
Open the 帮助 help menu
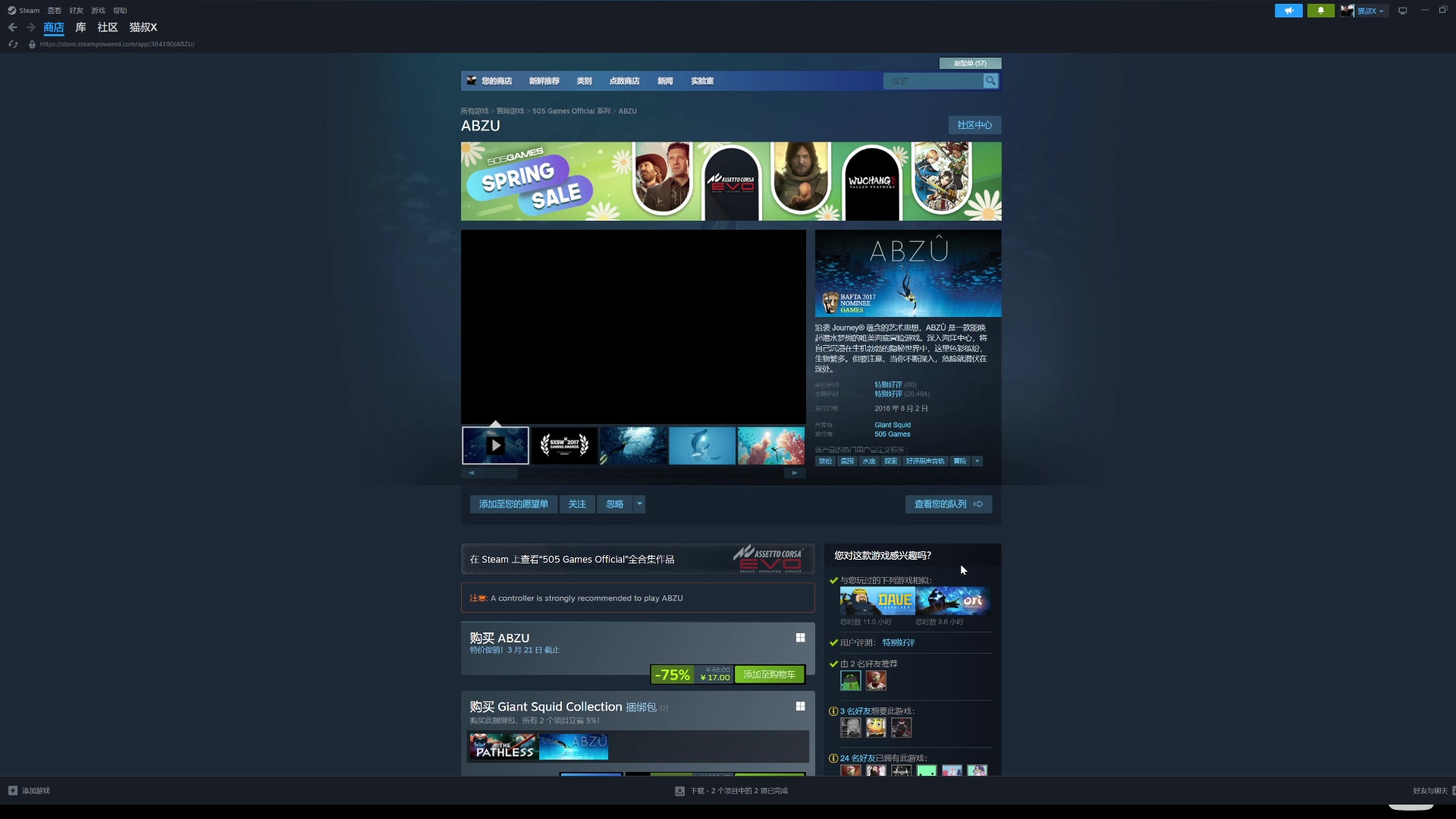[x=120, y=11]
